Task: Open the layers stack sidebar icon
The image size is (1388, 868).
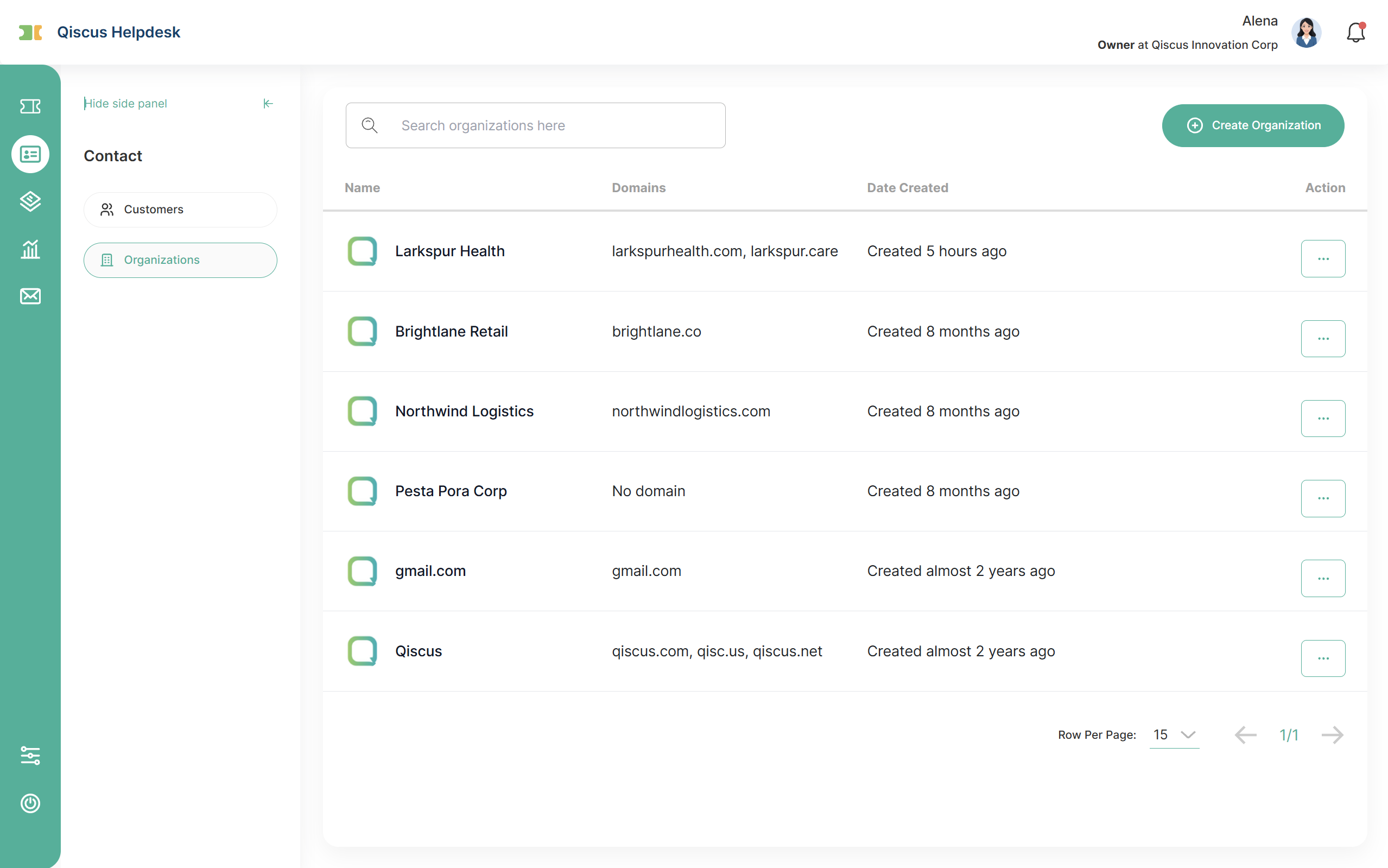Action: pyautogui.click(x=30, y=201)
